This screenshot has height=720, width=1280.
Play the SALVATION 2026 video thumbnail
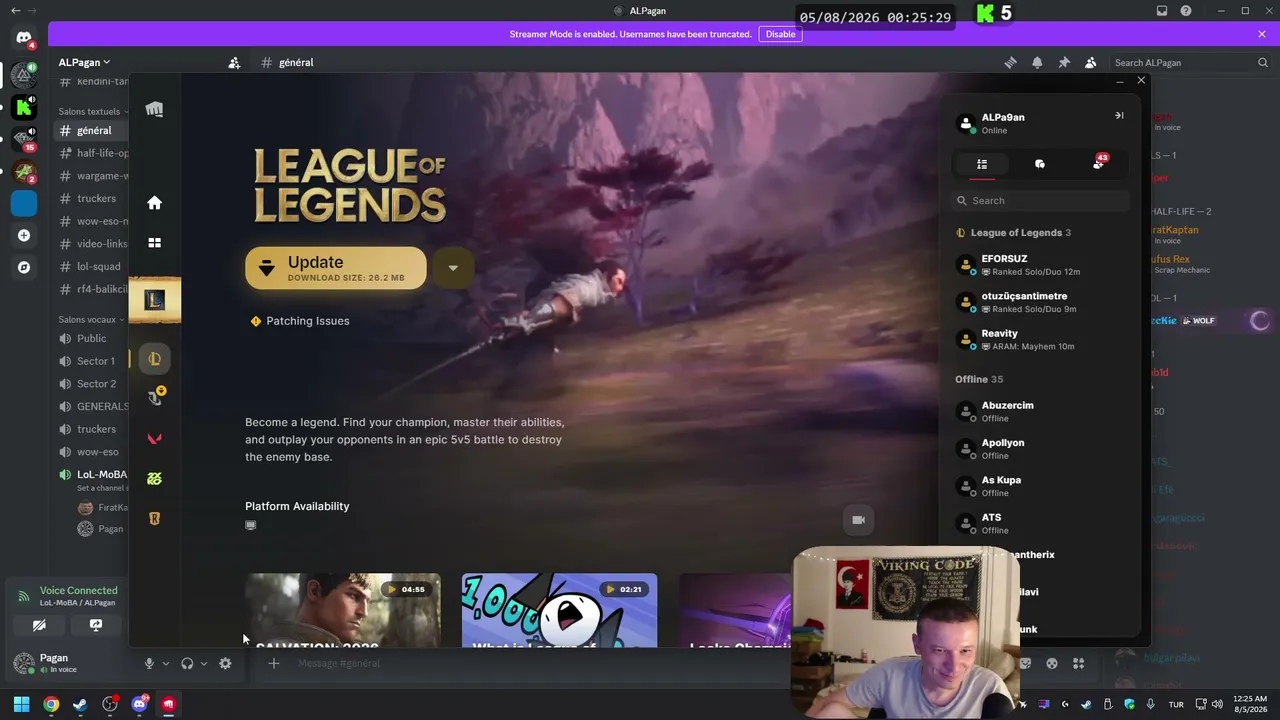tap(343, 610)
